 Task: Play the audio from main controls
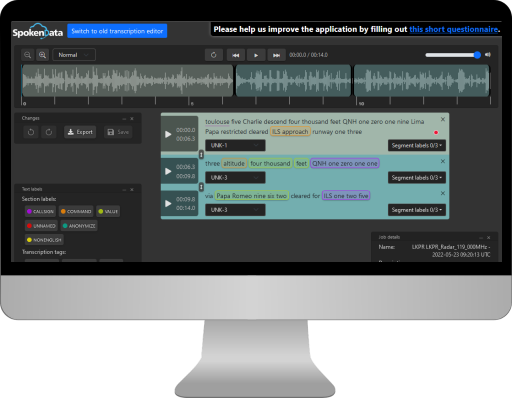click(256, 55)
